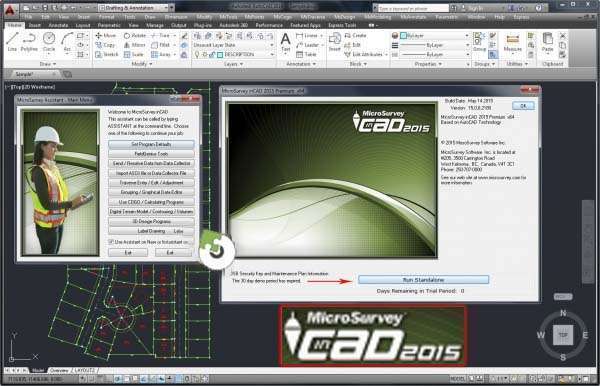
Task: Open DESCRIPTION layer dropdown
Action: pos(272,55)
